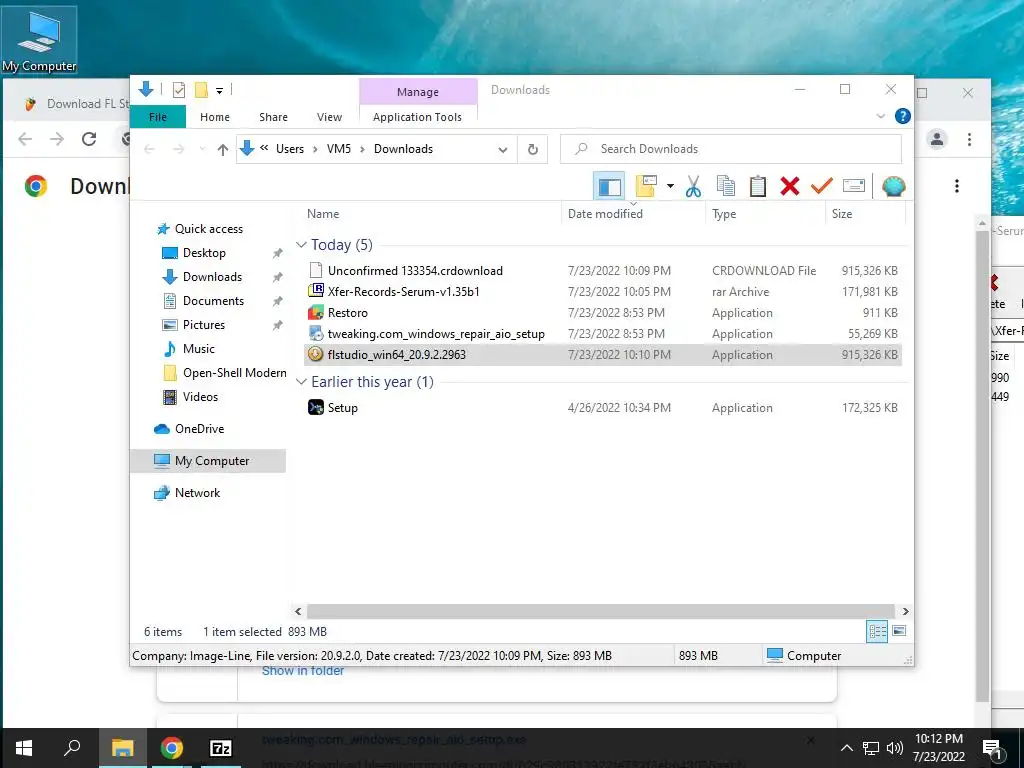This screenshot has height=768, width=1024.
Task: Expand the ribbon with the chevron
Action: (880, 116)
